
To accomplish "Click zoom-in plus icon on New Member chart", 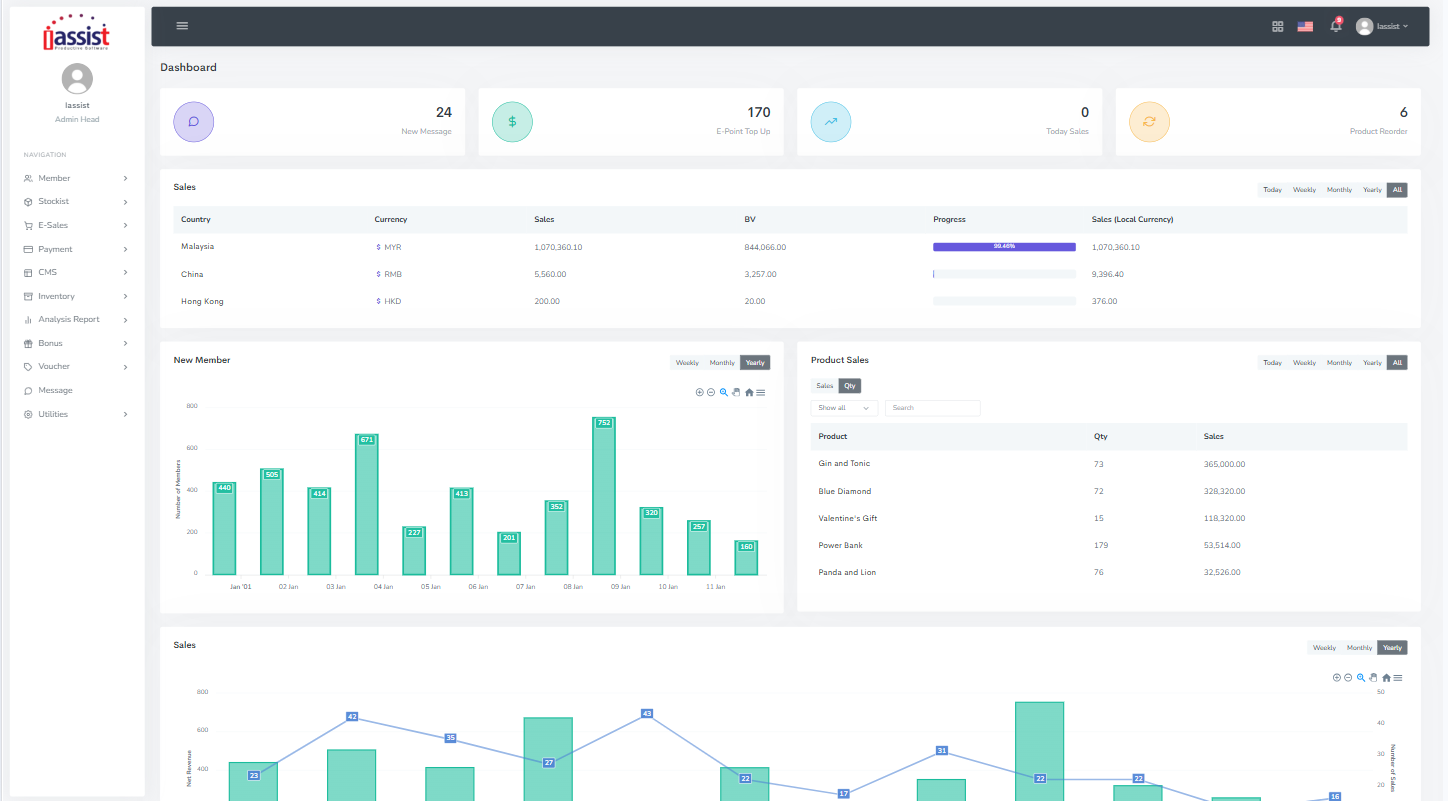I will click(x=699, y=392).
